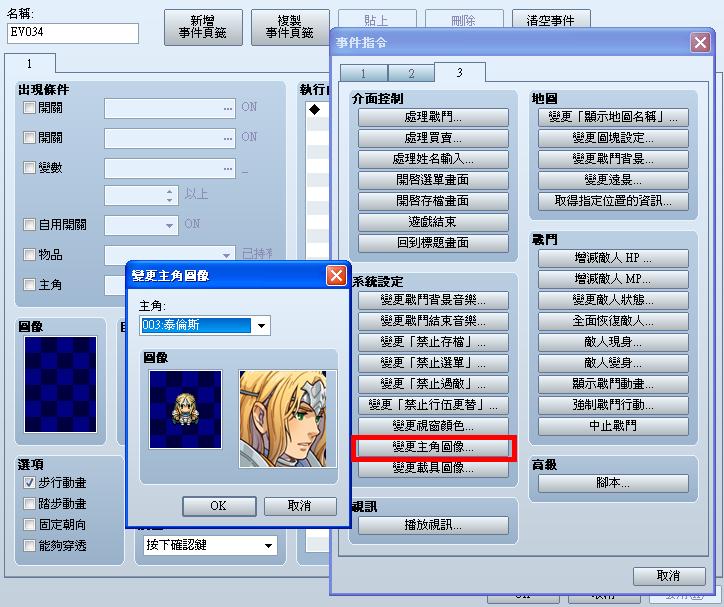Click 取消 in 事件指令 window
This screenshot has width=724, height=607.
pos(669,576)
